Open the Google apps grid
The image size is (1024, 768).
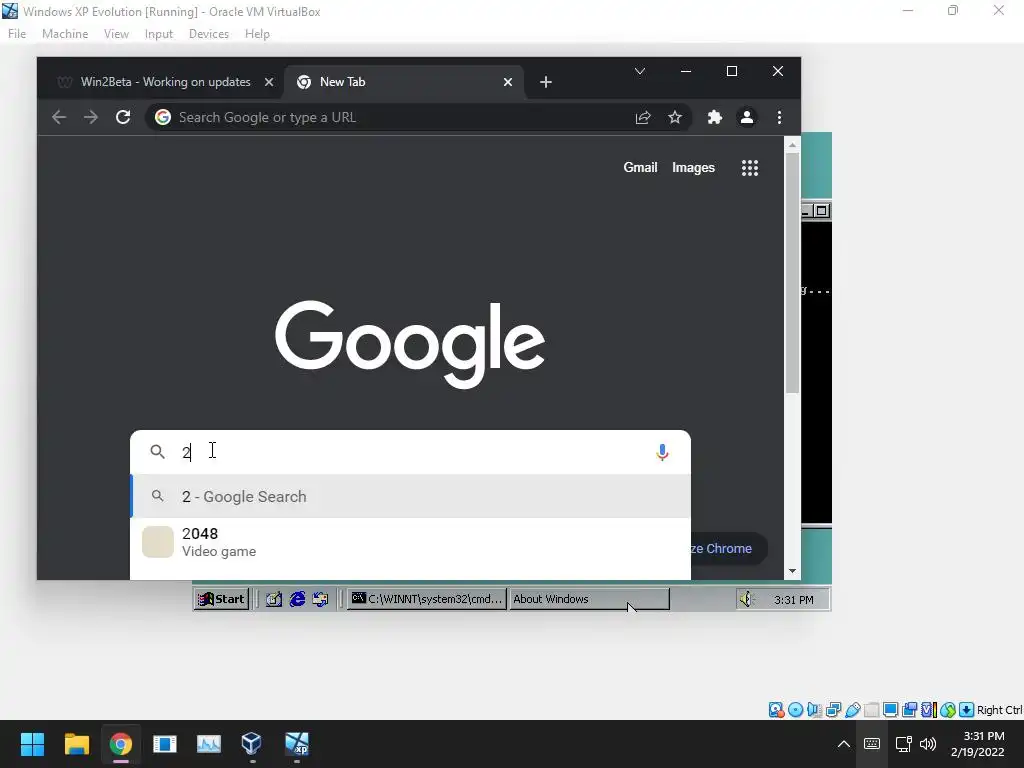tap(750, 168)
